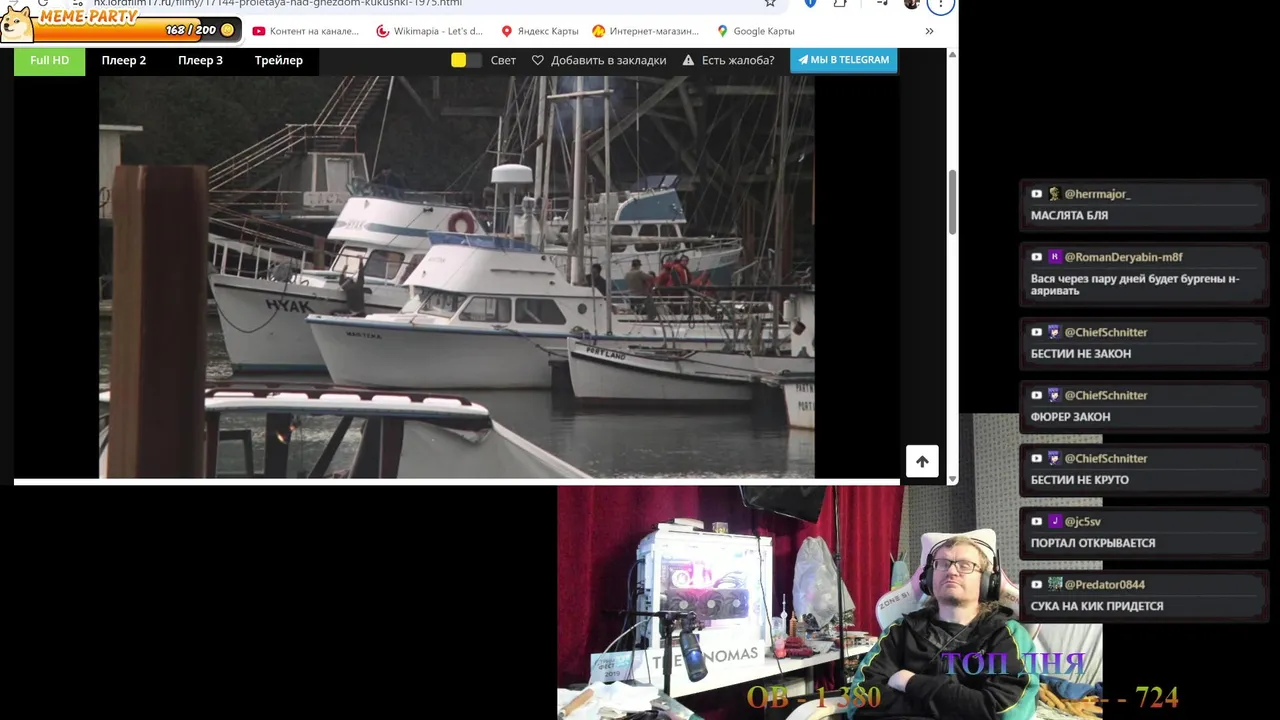Click the browser profile avatar

(x=911, y=4)
